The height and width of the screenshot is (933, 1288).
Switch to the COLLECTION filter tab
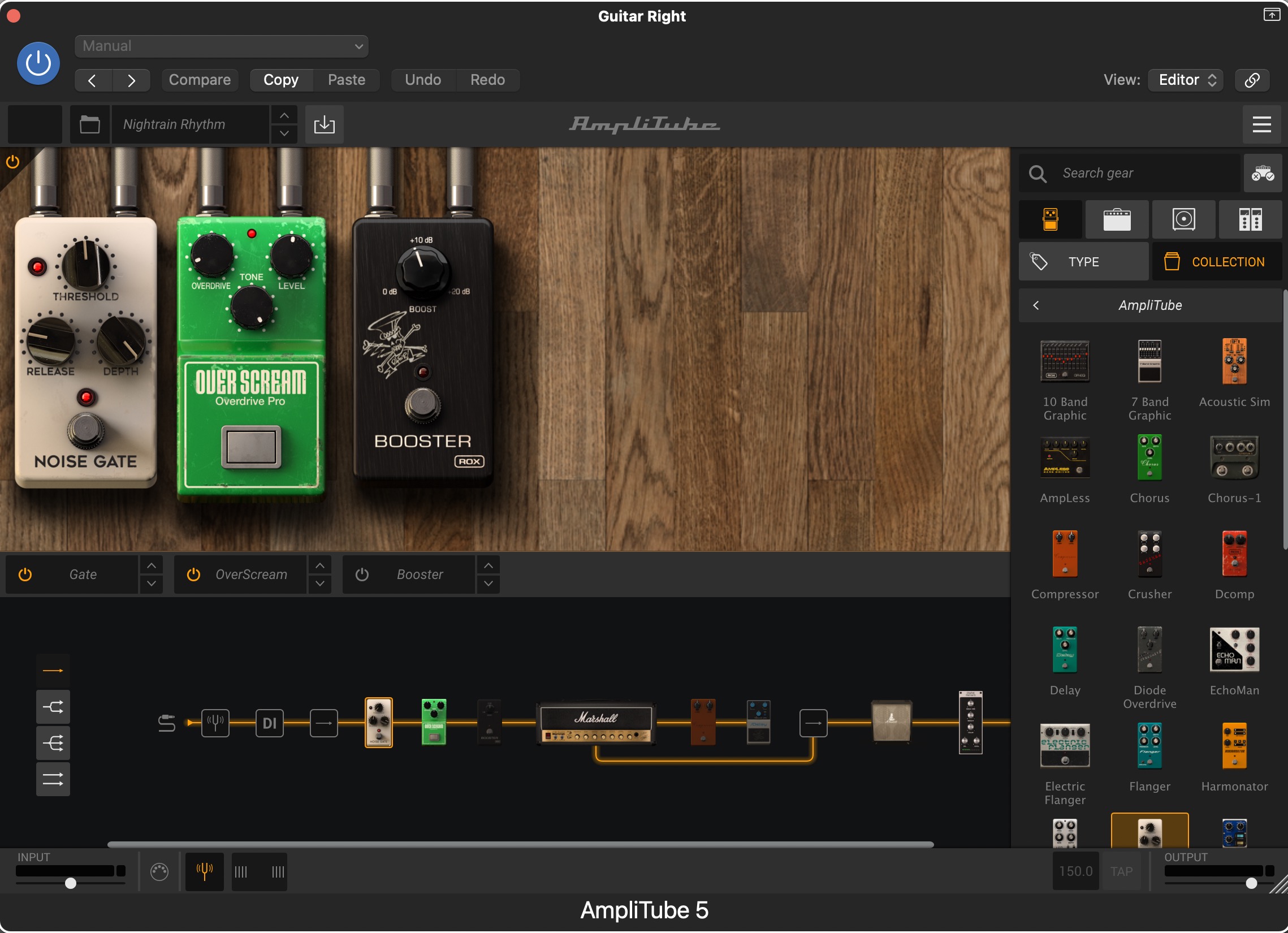(x=1216, y=262)
